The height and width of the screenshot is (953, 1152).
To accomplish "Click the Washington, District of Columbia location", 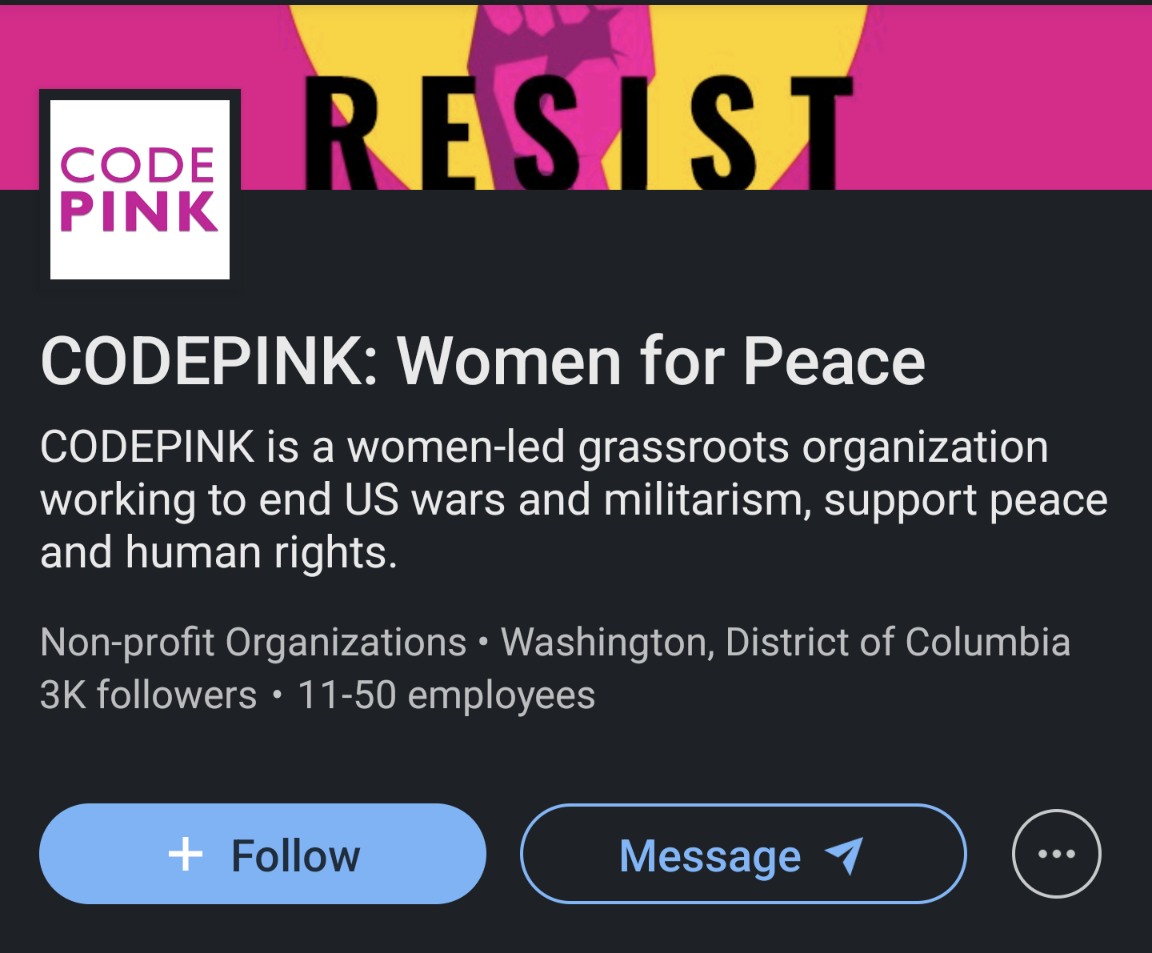I will (784, 642).
